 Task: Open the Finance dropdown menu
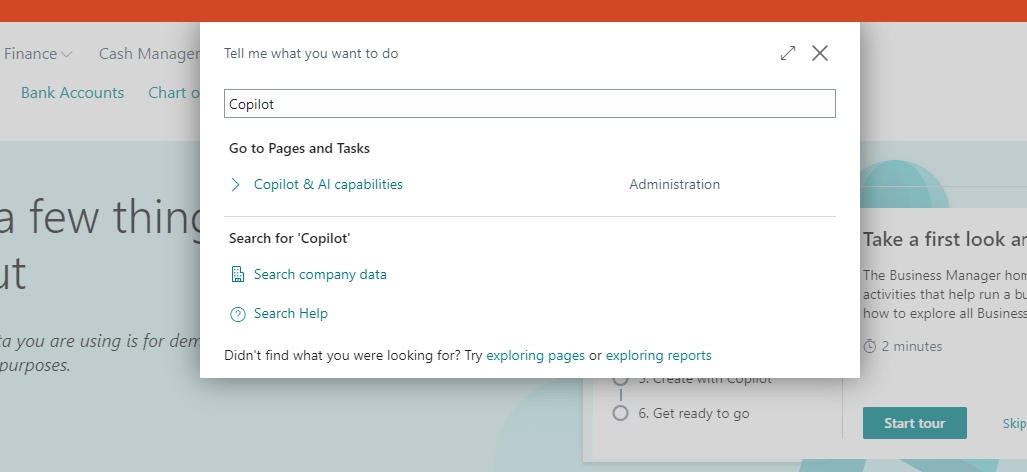click(x=37, y=54)
